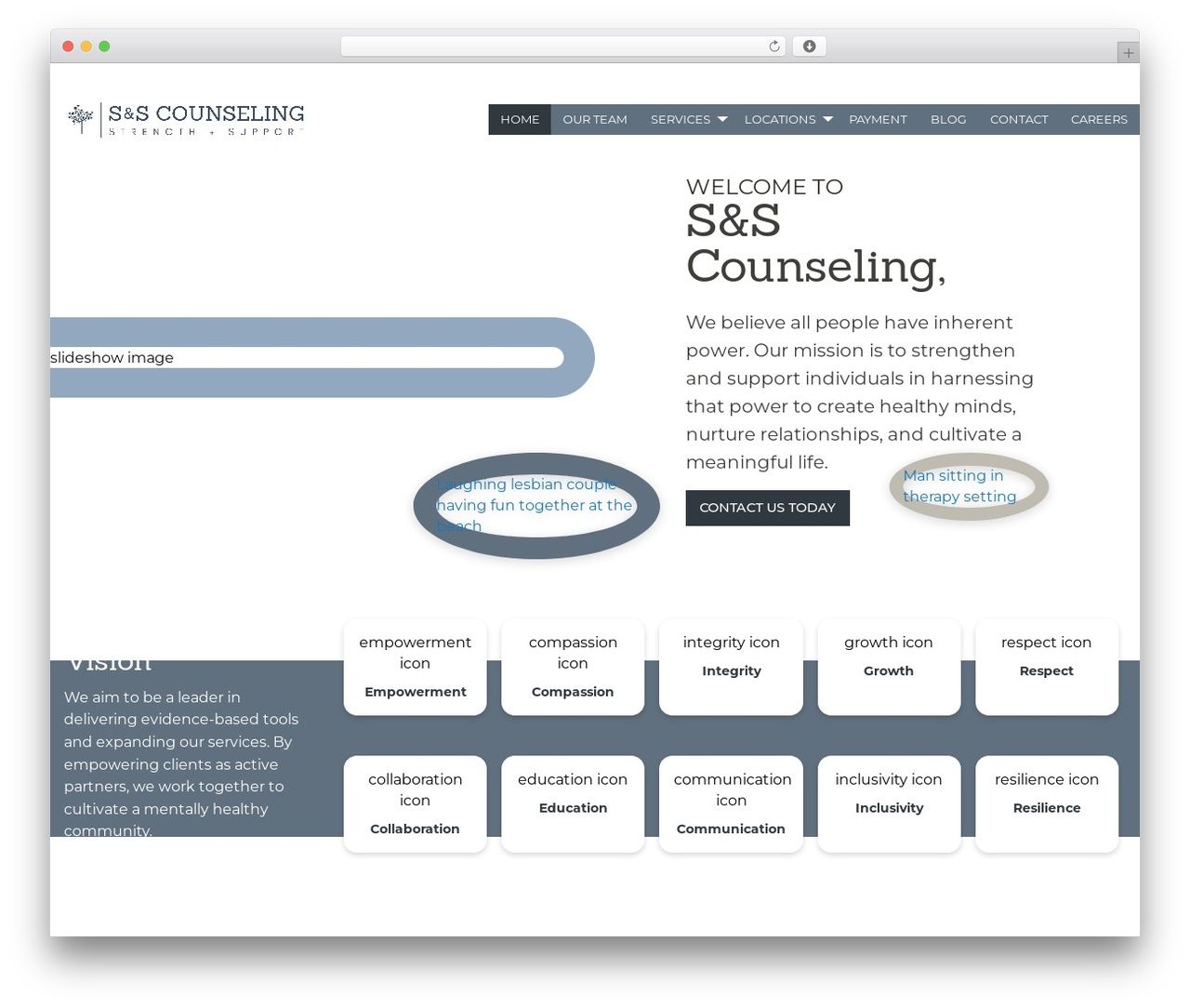Select the Communication value card
1190x1008 pixels.
(x=731, y=803)
